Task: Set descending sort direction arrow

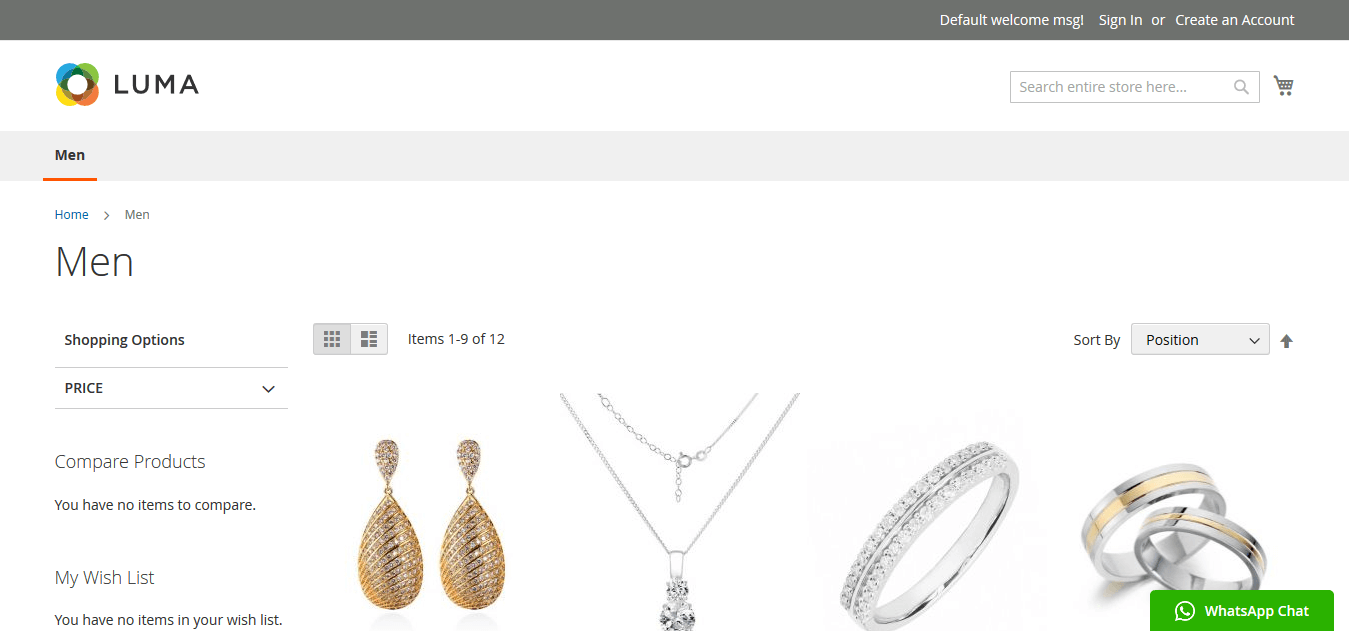Action: pos(1287,341)
